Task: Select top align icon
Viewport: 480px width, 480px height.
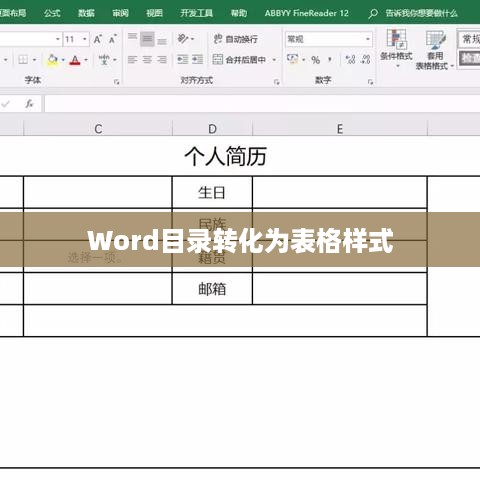Action: tap(132, 37)
